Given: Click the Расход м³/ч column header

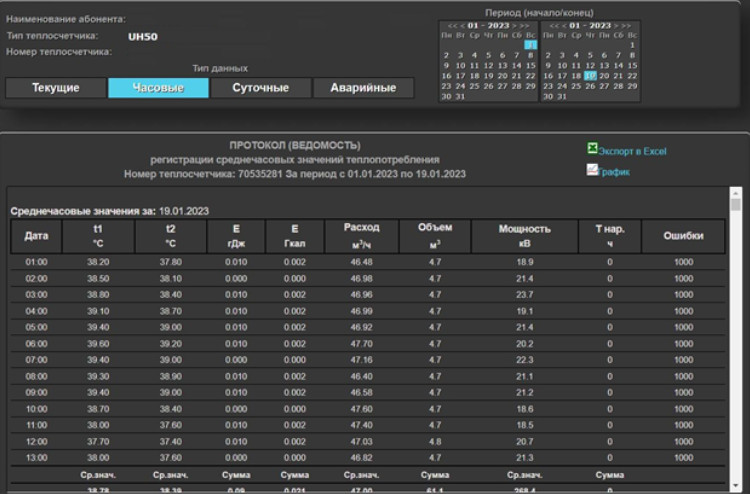Looking at the screenshot, I should point(362,236).
